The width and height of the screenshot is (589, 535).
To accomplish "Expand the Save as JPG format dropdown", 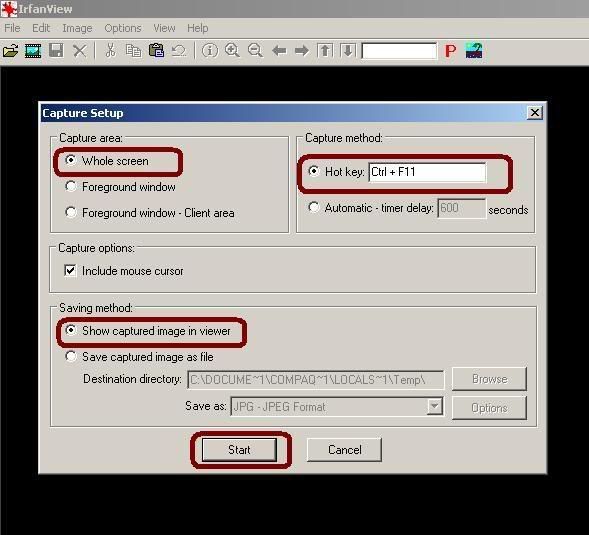I will click(435, 406).
